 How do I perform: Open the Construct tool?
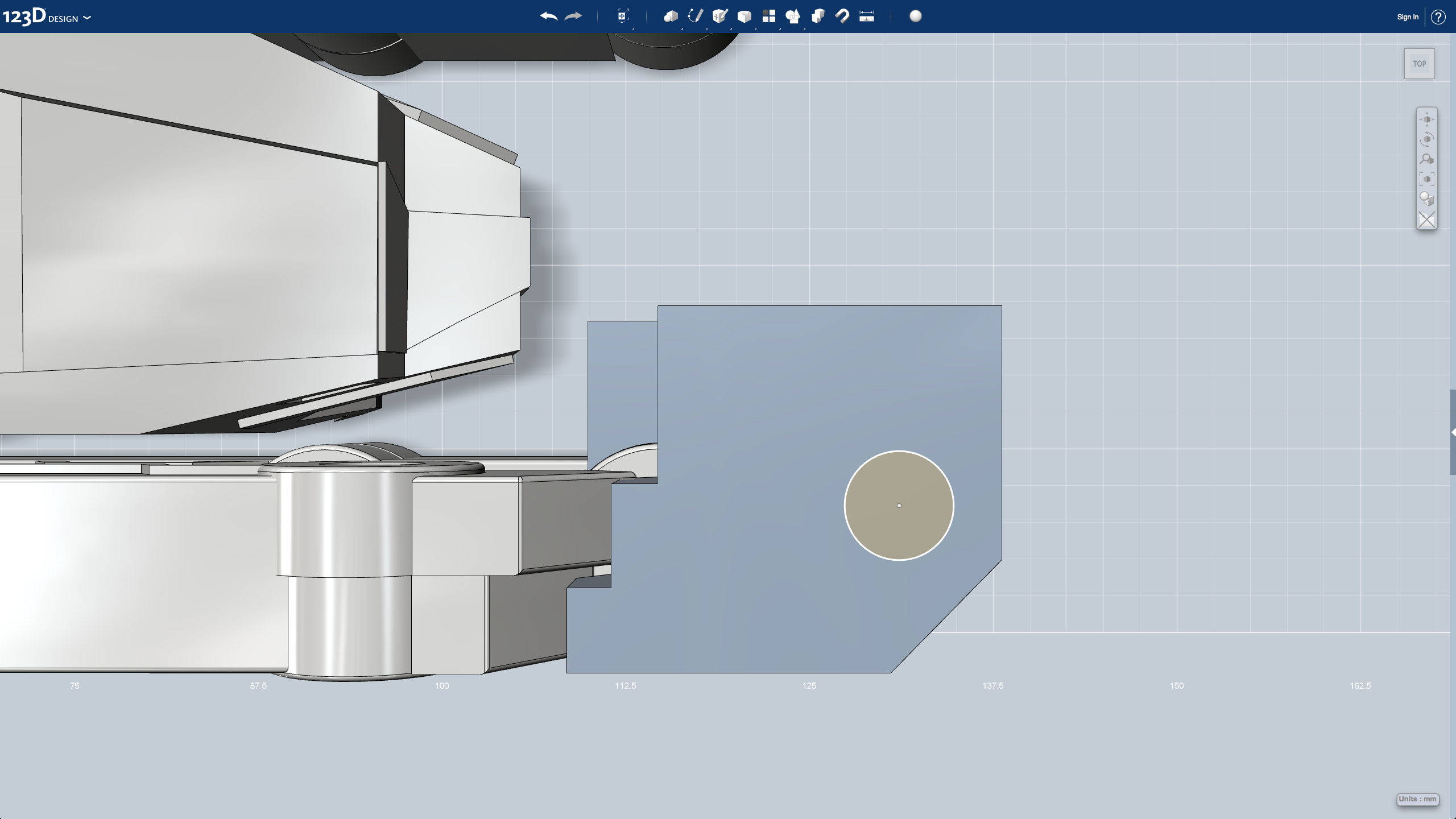pos(720,16)
